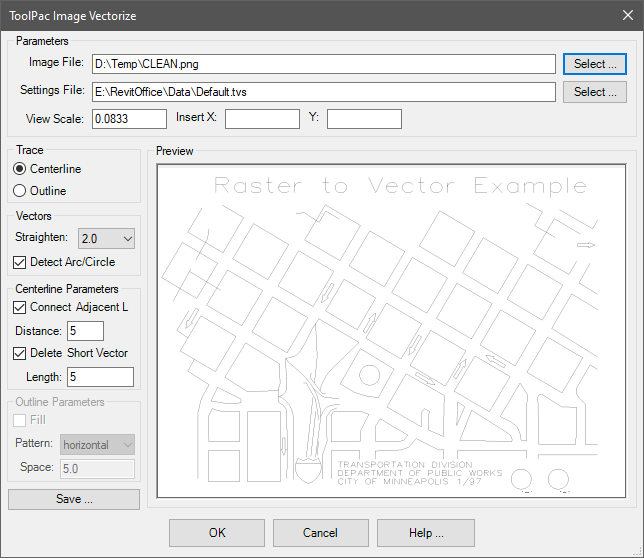Click the vector map preview image

click(391, 331)
